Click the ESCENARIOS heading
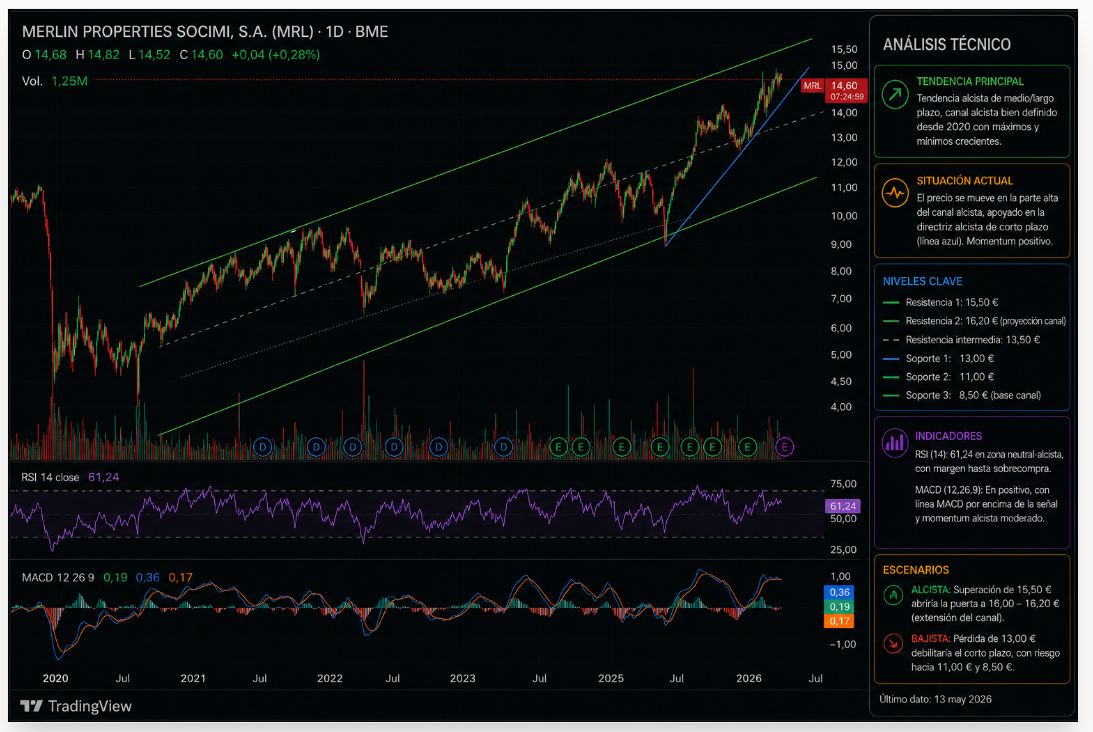Image resolution: width=1093 pixels, height=732 pixels. point(915,570)
